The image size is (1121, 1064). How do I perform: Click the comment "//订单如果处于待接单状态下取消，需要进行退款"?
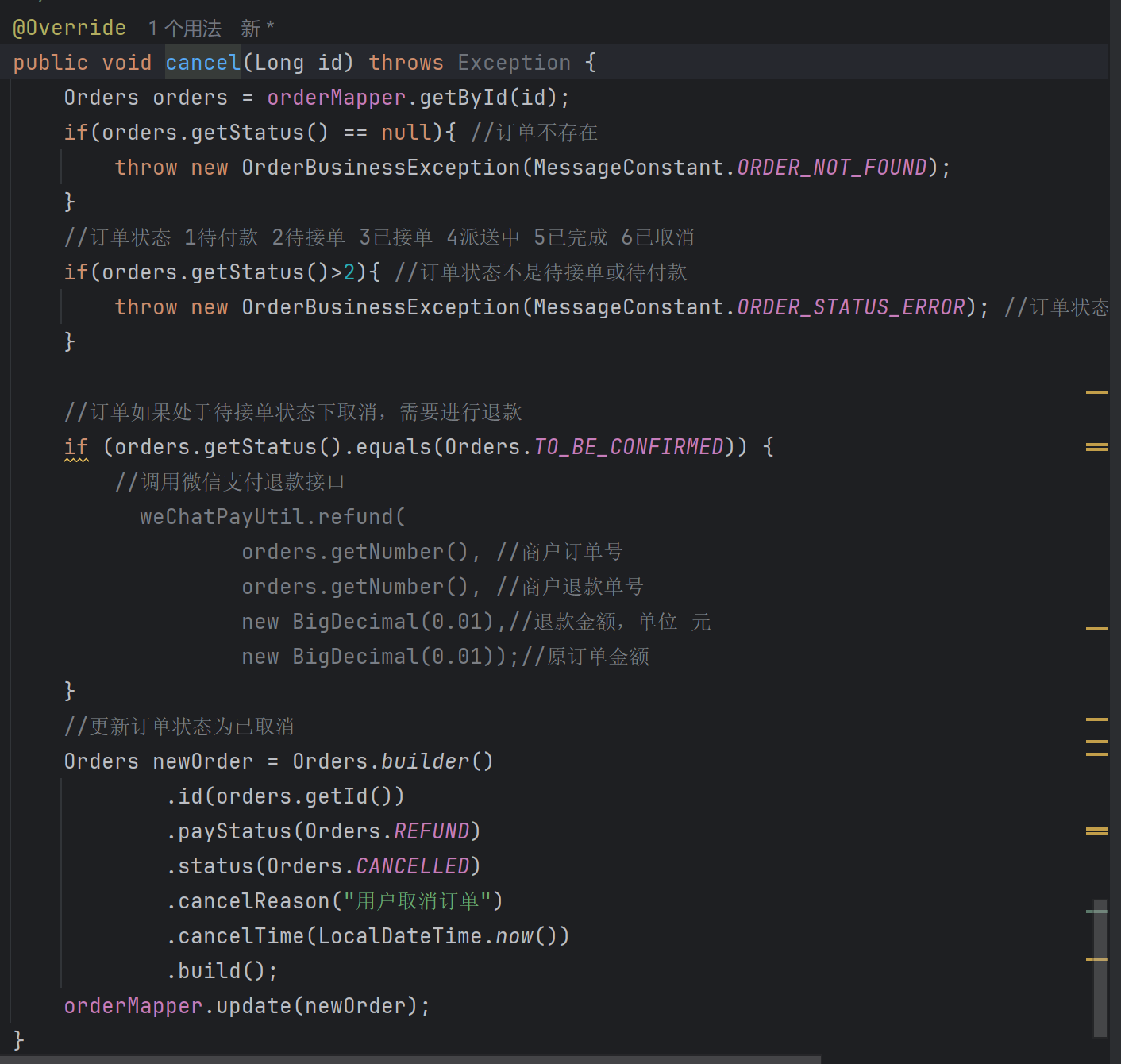(x=293, y=412)
